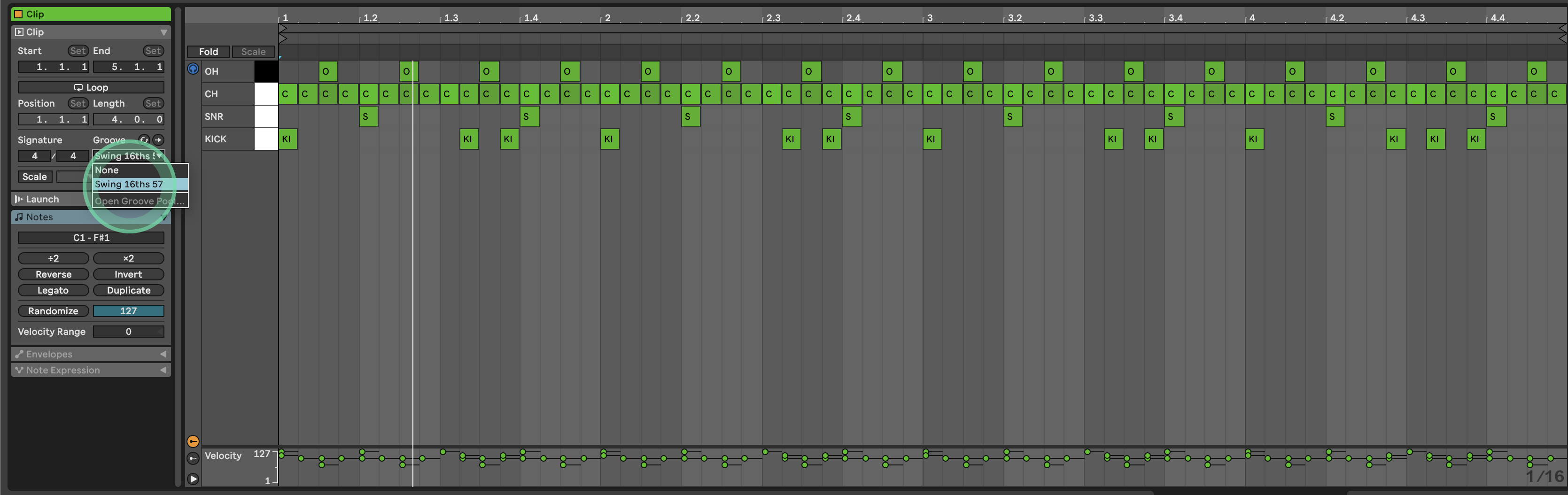Click the Duplicate button
Viewport: 1568px width, 495px height.
(x=128, y=290)
